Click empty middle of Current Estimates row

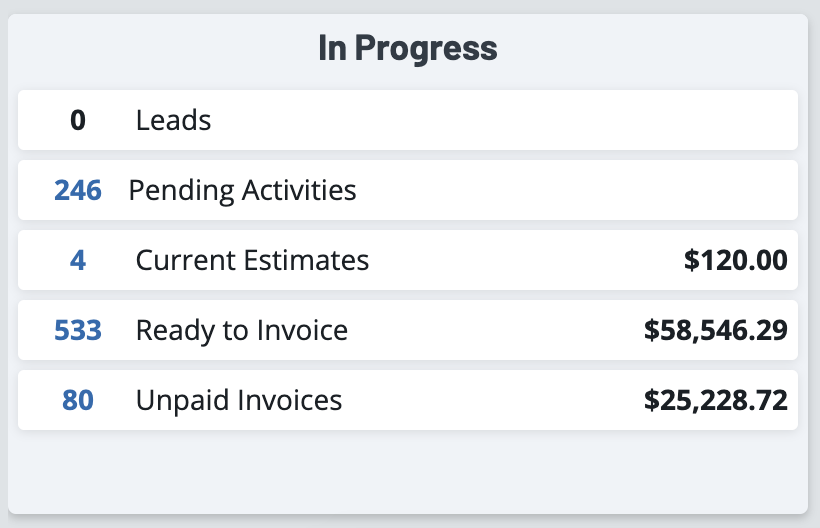pos(520,261)
